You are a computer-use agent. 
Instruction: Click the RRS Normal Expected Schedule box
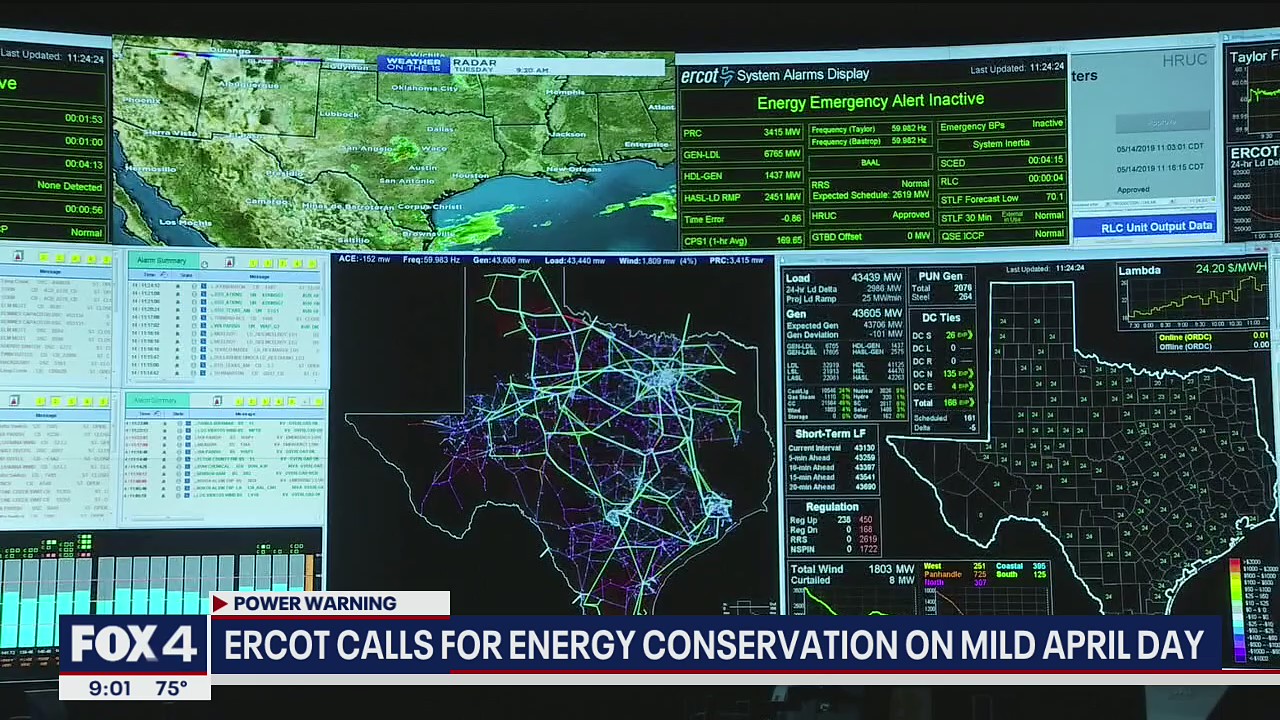coord(871,190)
